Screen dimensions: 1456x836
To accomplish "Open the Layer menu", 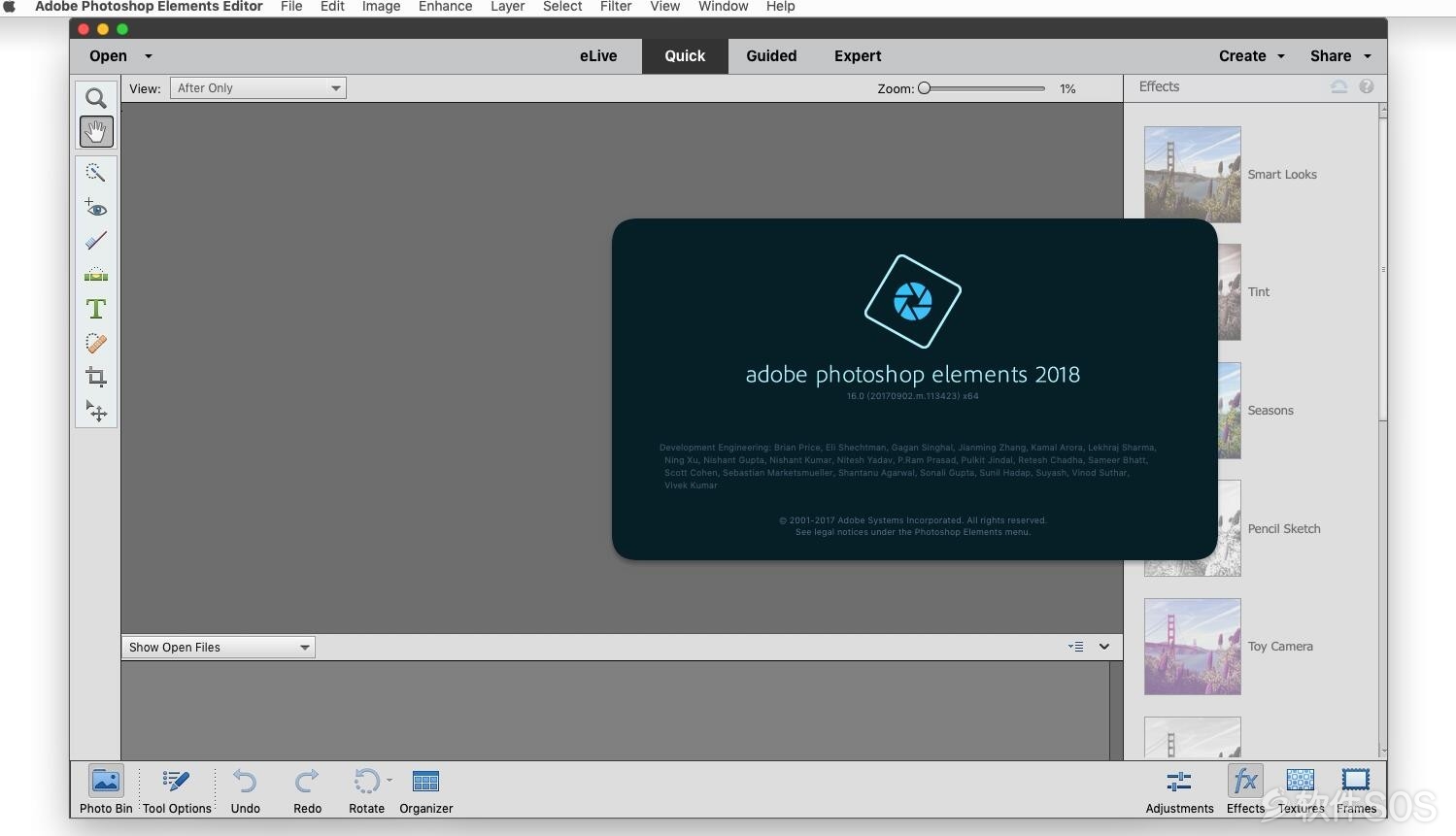I will (x=507, y=7).
